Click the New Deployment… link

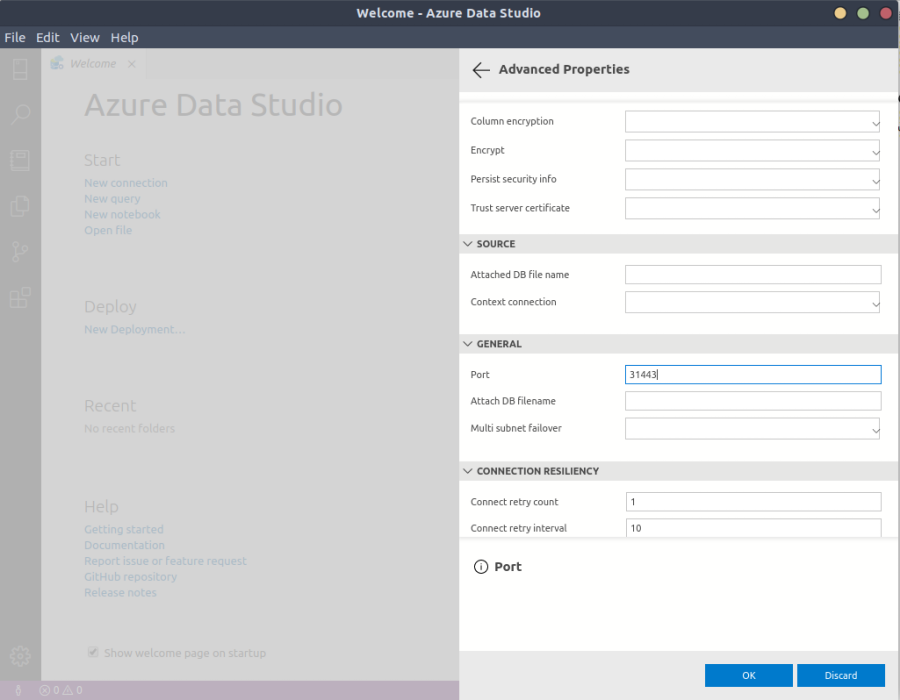click(x=134, y=329)
